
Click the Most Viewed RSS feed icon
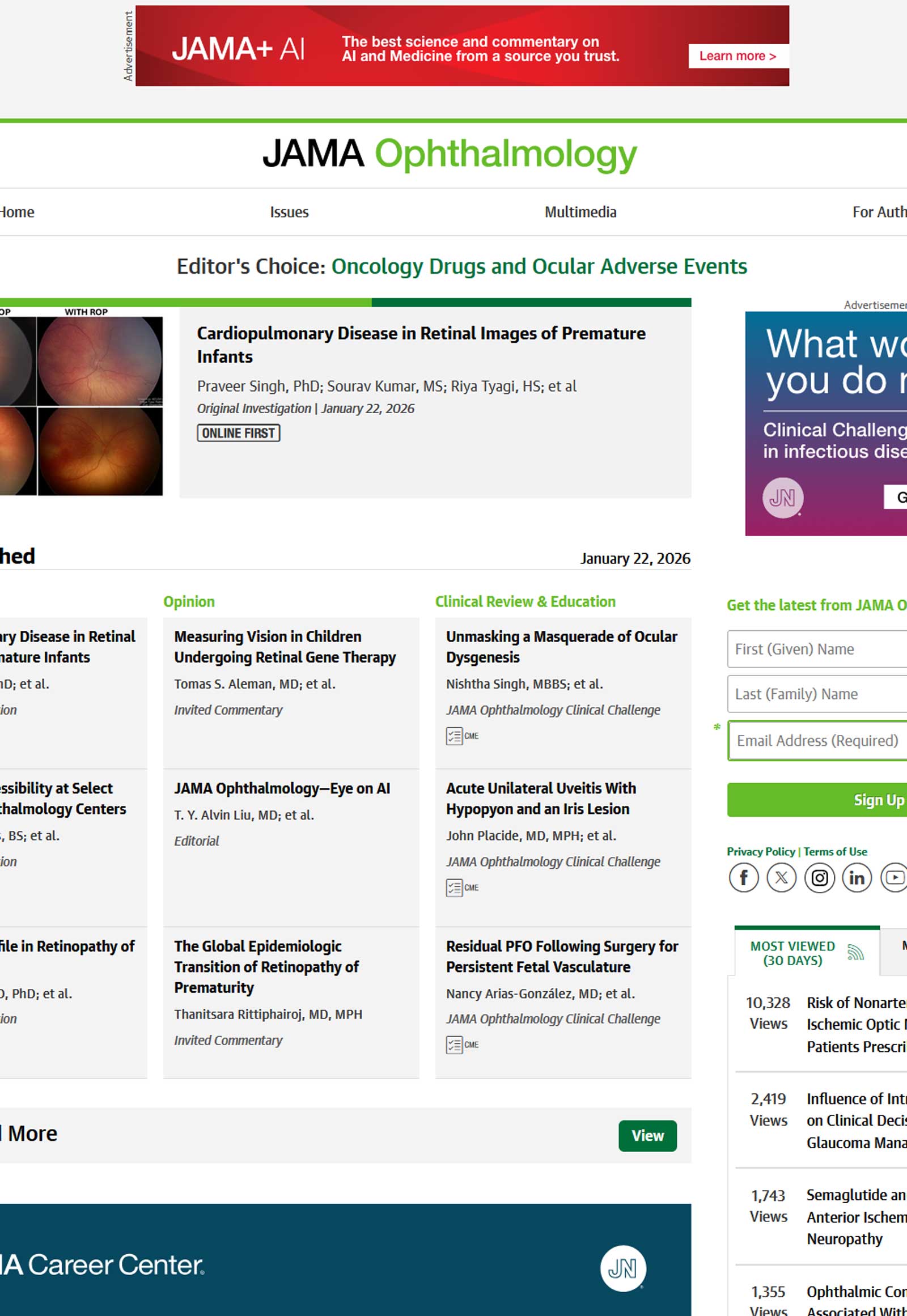[855, 952]
